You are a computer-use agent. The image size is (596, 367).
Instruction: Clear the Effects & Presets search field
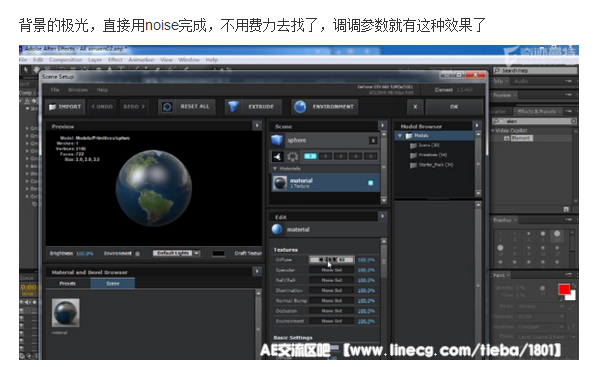pyautogui.click(x=573, y=121)
